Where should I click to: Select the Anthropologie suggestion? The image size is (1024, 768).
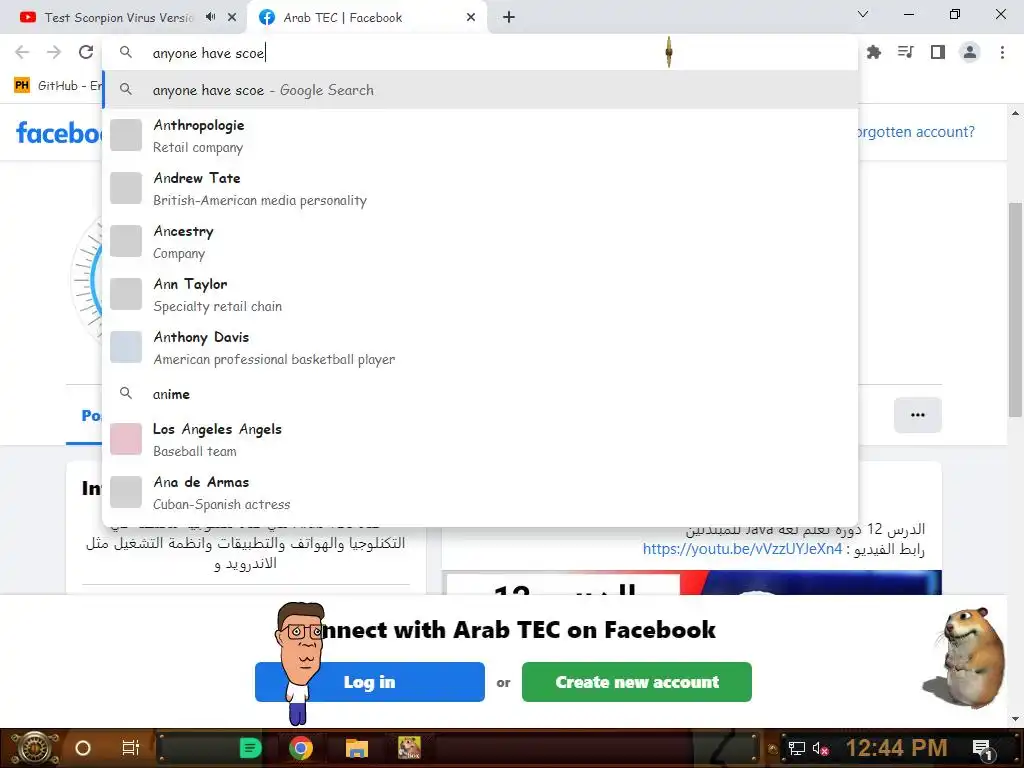tap(480, 135)
